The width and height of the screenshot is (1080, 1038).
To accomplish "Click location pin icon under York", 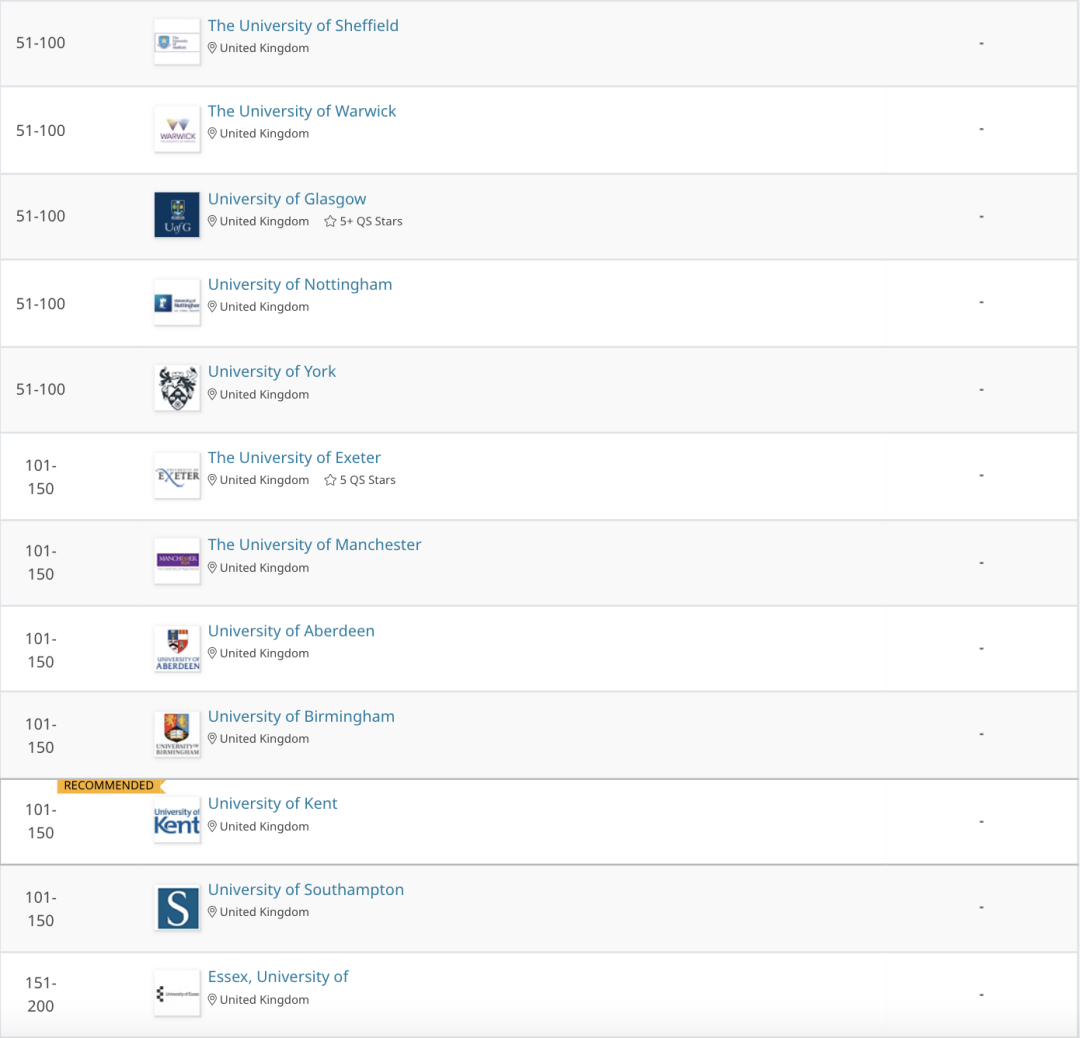I will click(x=212, y=395).
